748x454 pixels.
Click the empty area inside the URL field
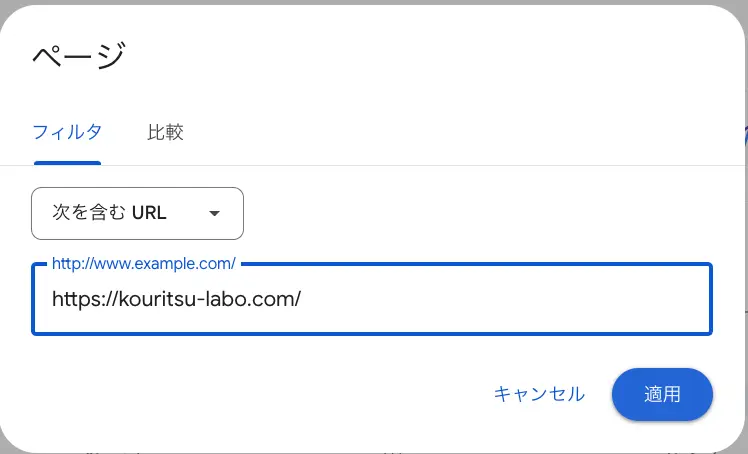point(506,299)
